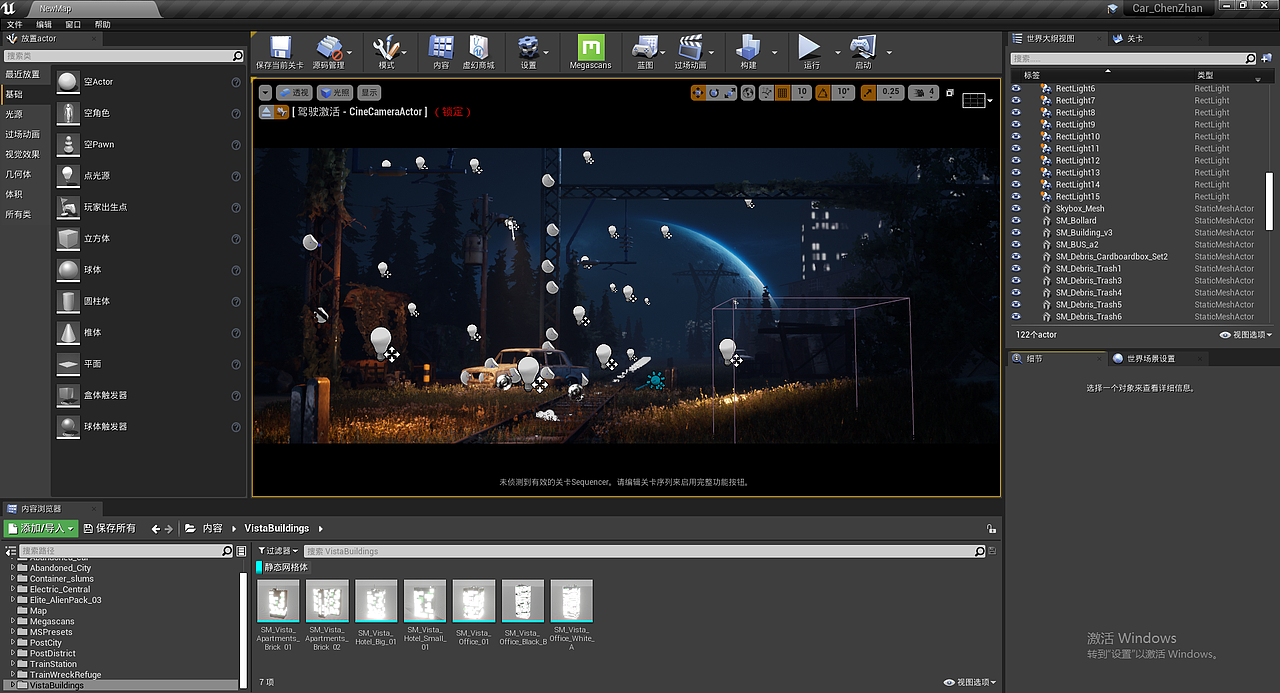Image resolution: width=1280 pixels, height=693 pixels.
Task: Toggle the grid snapping button in viewport toolbar
Action: pos(784,92)
